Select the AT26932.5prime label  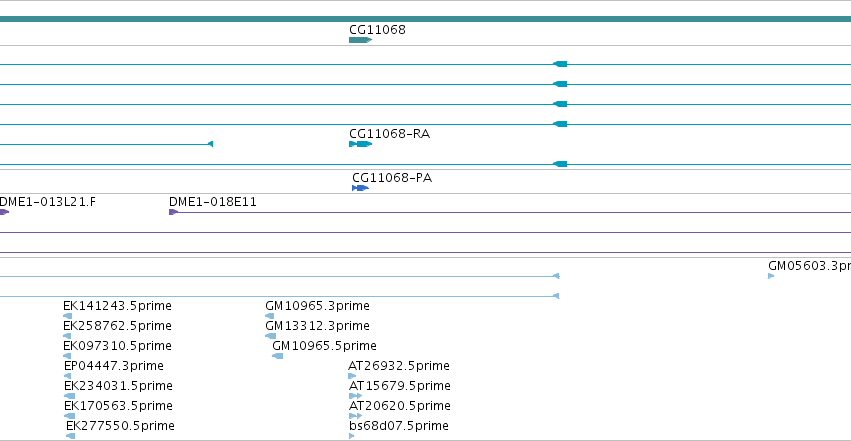399,366
